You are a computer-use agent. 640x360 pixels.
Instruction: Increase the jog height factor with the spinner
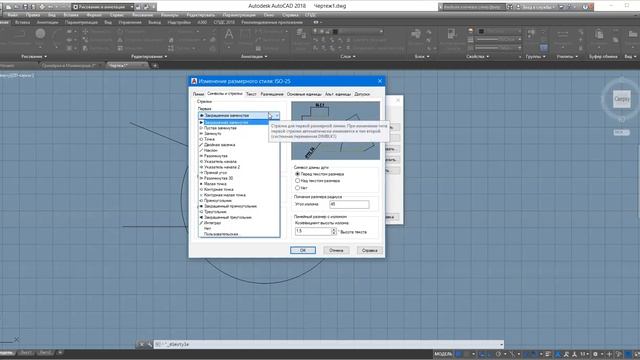(333, 229)
